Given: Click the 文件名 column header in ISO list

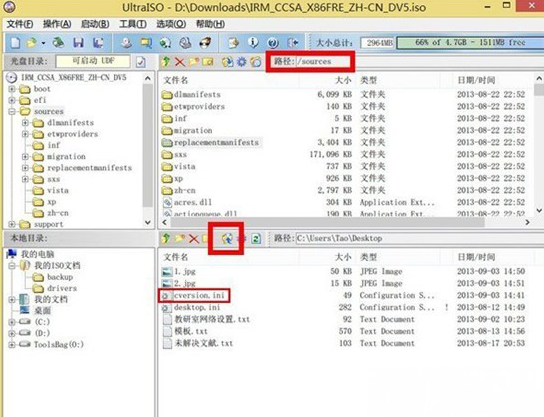Looking at the screenshot, I should tap(176, 80).
